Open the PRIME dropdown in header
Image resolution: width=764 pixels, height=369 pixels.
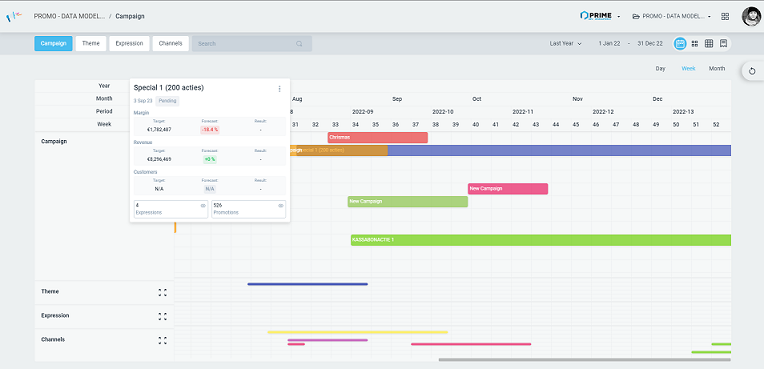(600, 16)
